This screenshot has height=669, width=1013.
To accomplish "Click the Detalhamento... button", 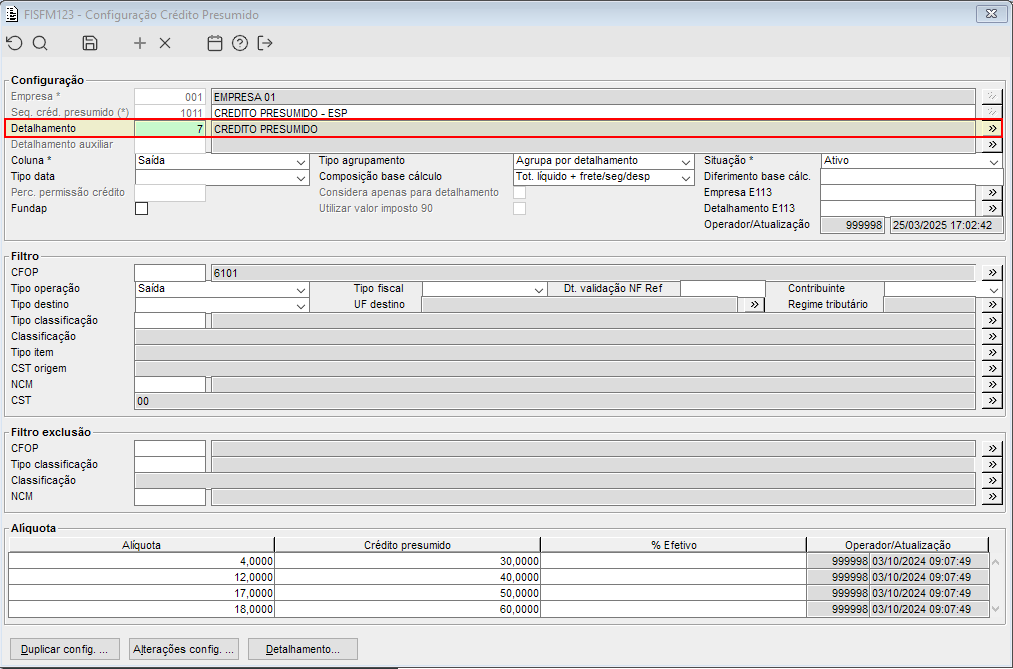I will point(303,649).
